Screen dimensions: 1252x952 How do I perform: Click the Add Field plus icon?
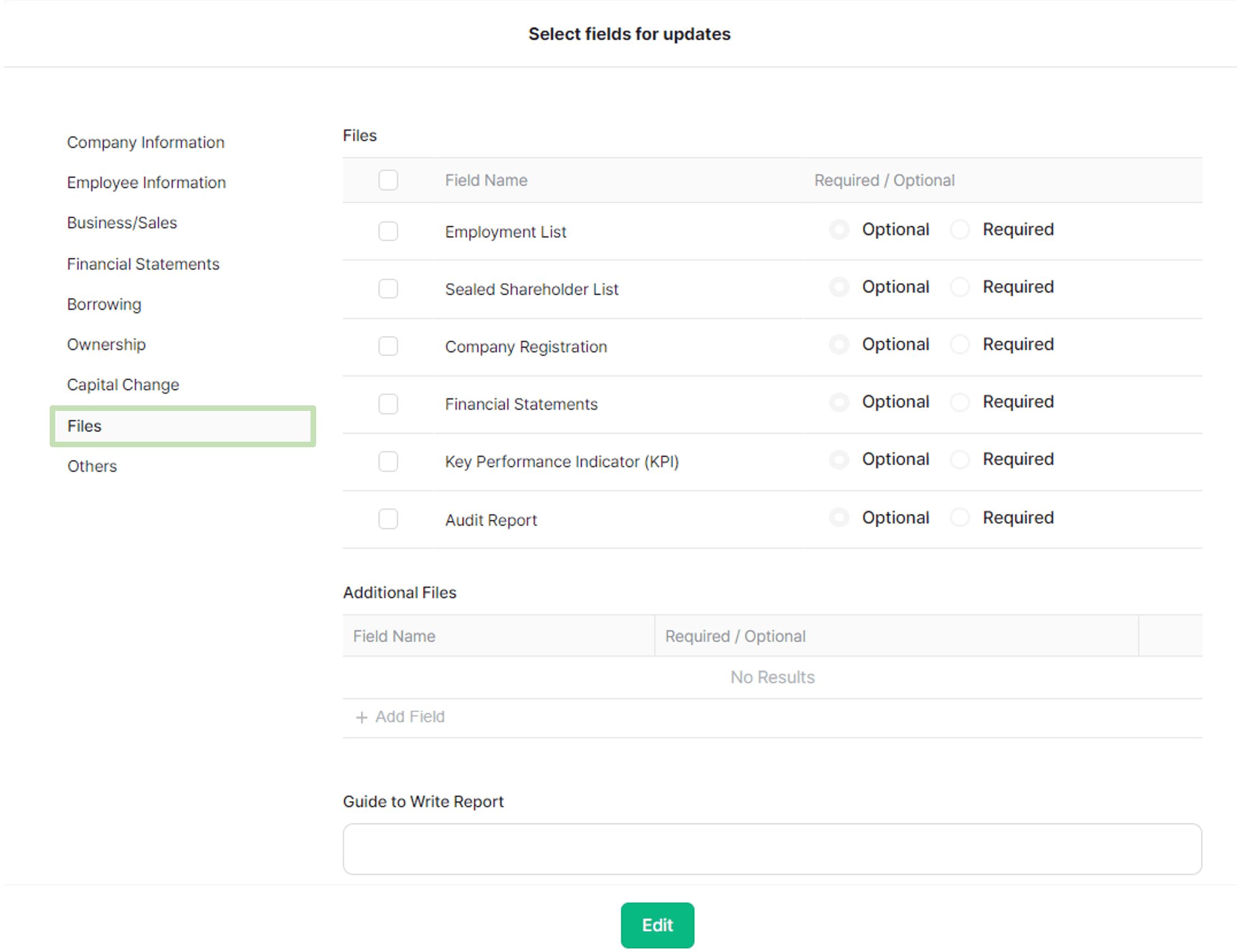click(x=362, y=717)
